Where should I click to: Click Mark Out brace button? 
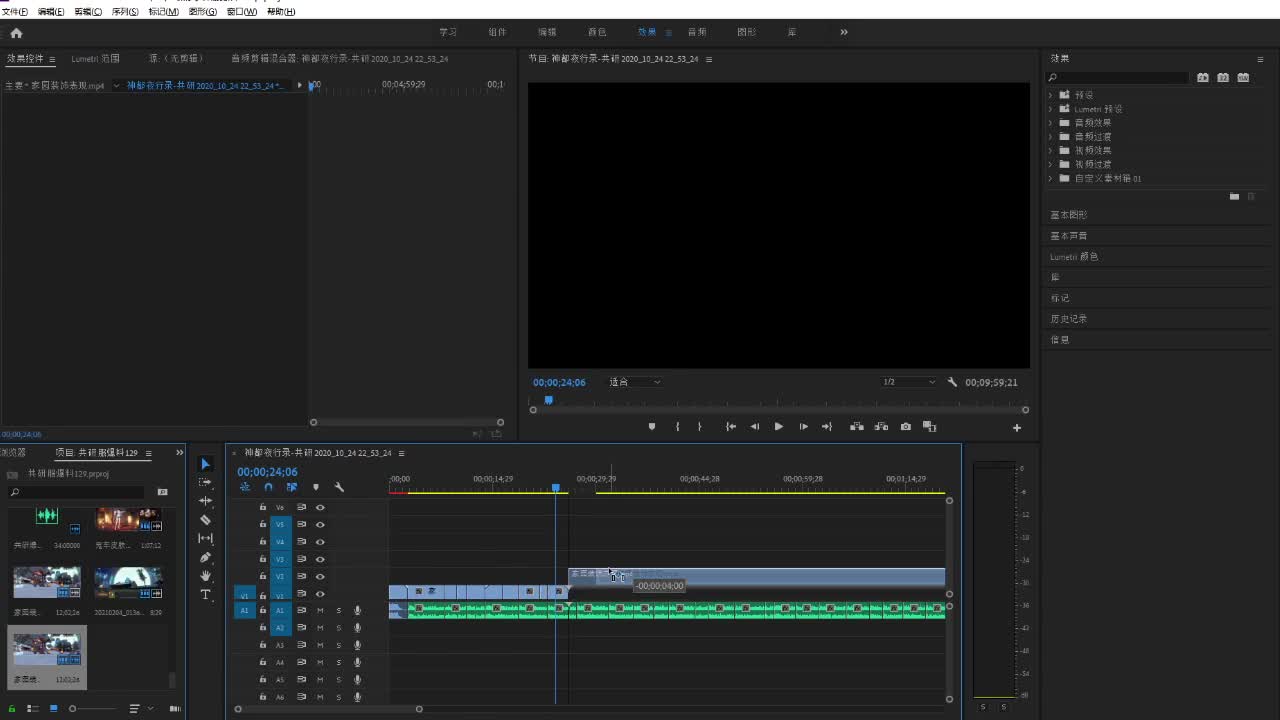[699, 427]
